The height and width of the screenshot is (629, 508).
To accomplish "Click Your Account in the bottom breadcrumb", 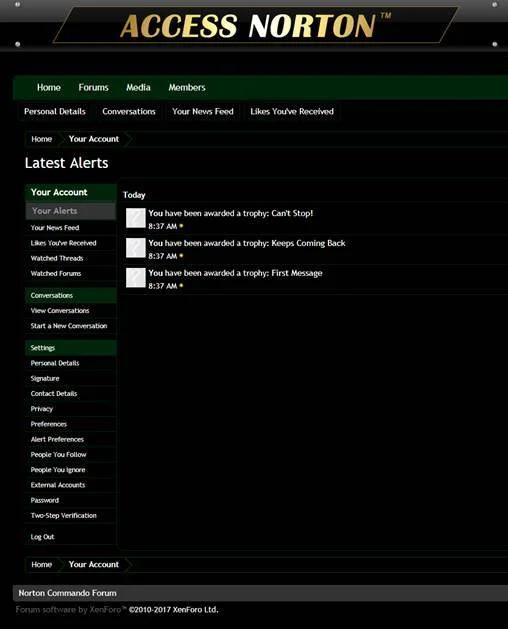I will point(94,565).
